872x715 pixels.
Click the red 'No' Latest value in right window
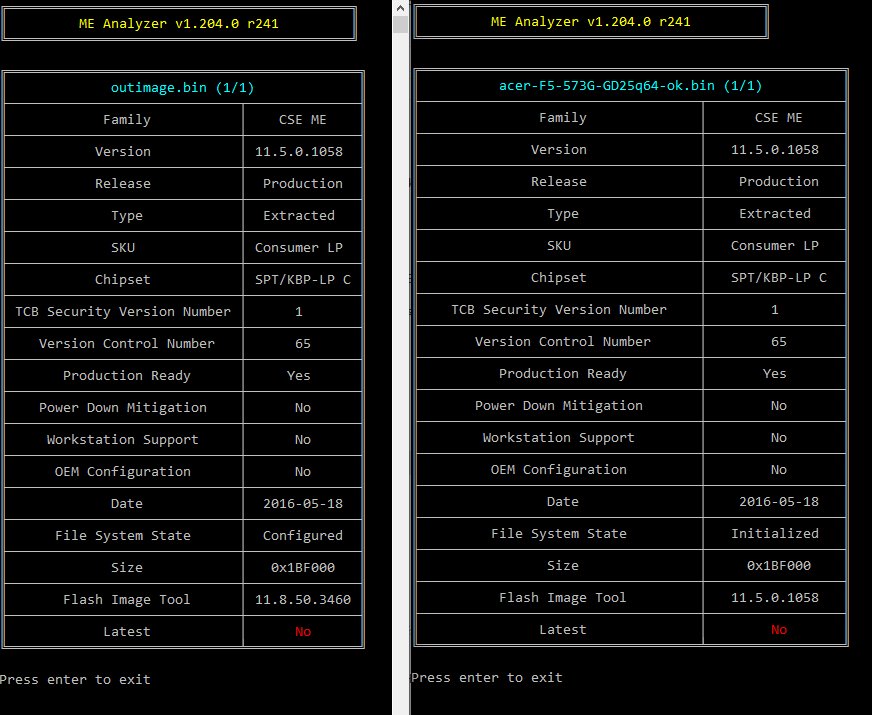click(779, 629)
